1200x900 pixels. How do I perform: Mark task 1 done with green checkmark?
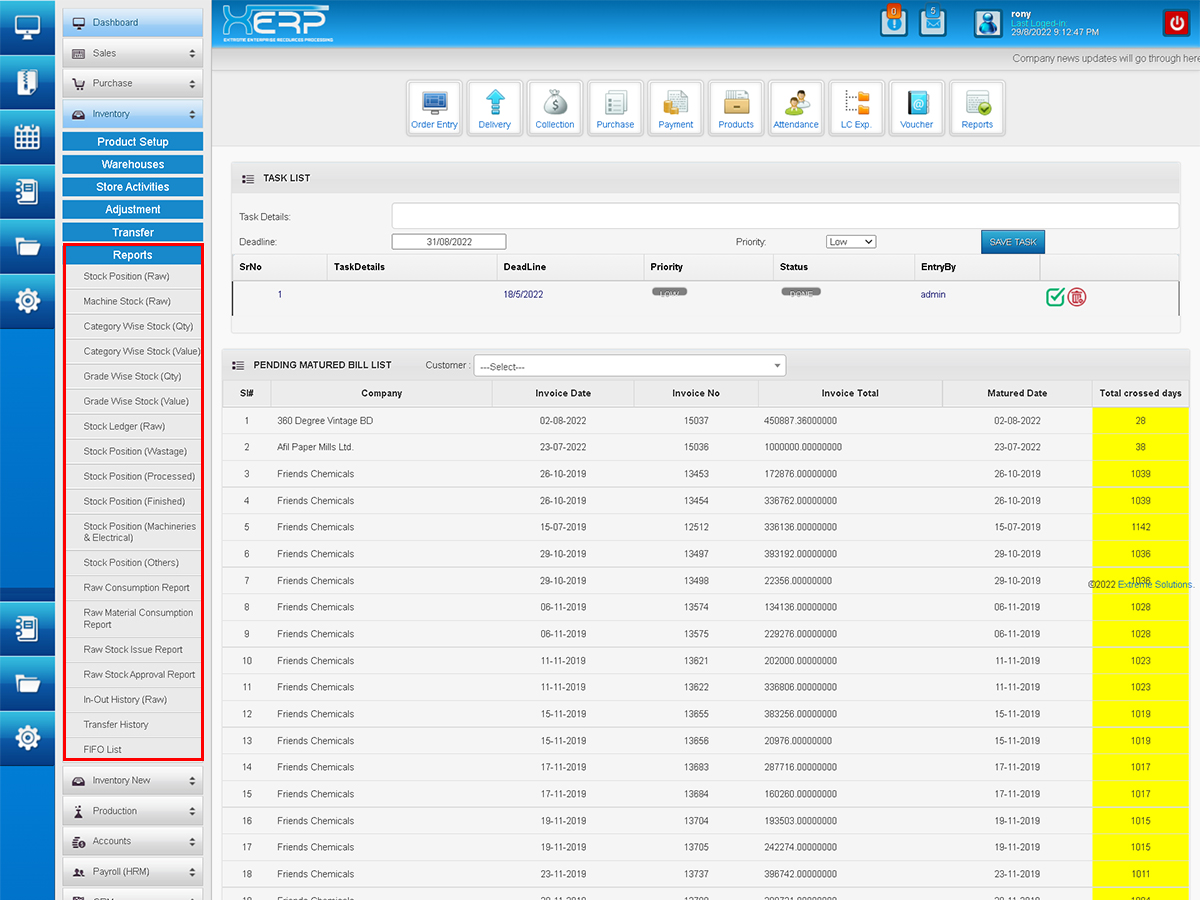[1055, 296]
